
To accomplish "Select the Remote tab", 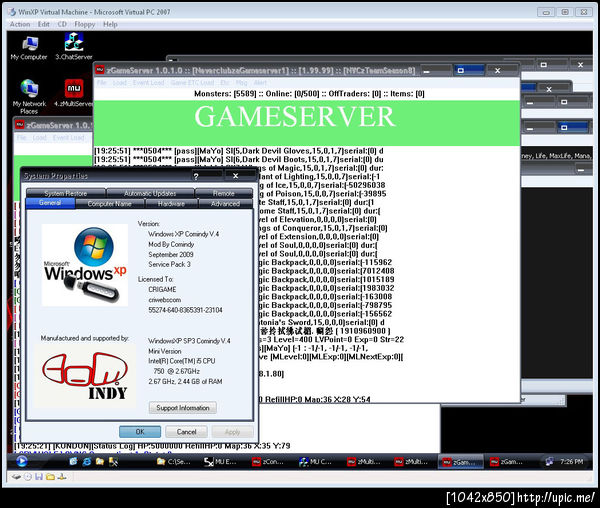I will point(223,193).
